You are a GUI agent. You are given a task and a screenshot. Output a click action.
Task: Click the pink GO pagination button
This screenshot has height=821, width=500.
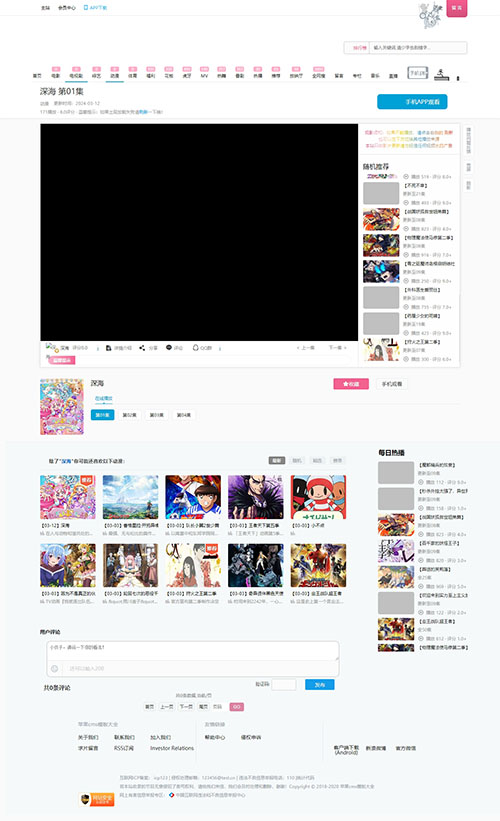[237, 707]
